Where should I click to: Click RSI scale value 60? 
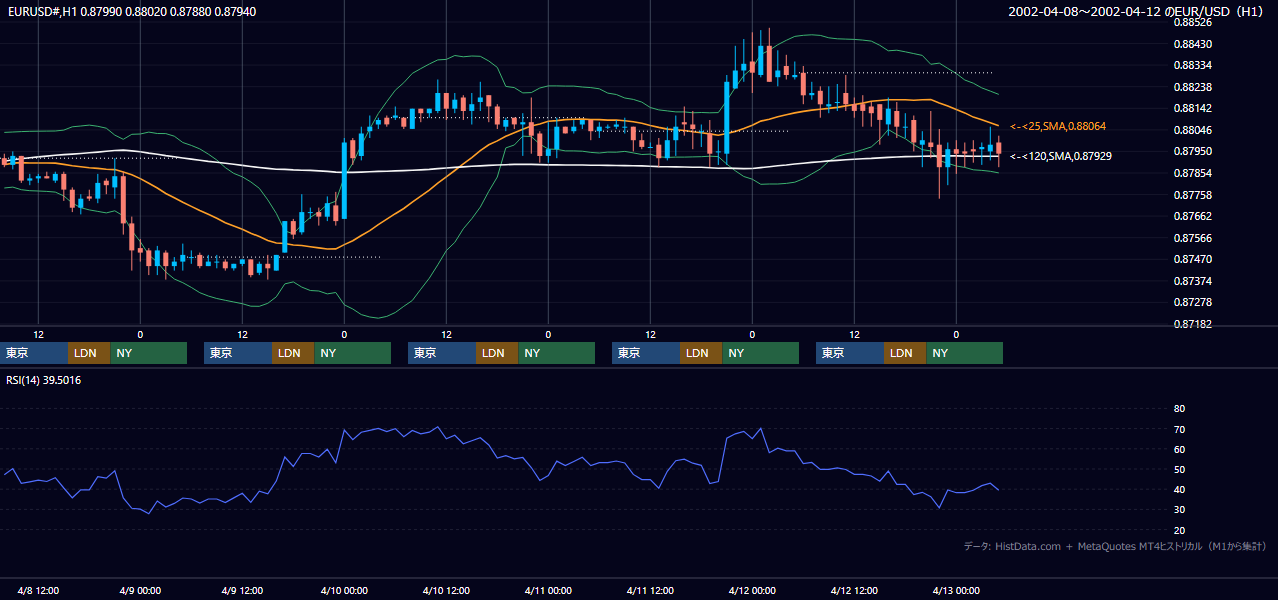[x=1179, y=450]
